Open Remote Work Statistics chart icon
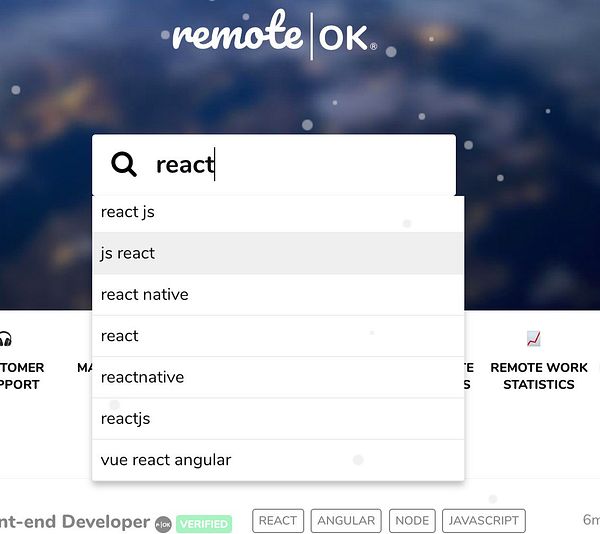600x534 pixels. (533, 339)
